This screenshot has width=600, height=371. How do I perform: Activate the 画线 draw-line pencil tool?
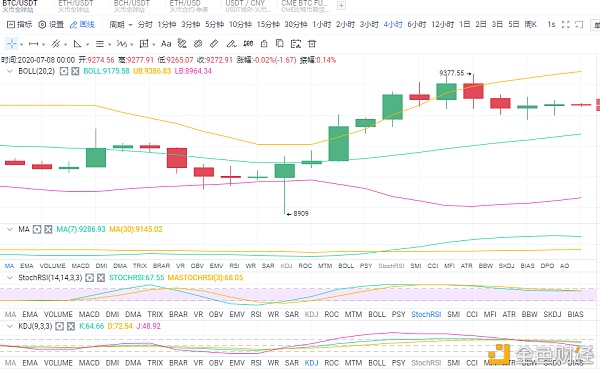[x=73, y=24]
